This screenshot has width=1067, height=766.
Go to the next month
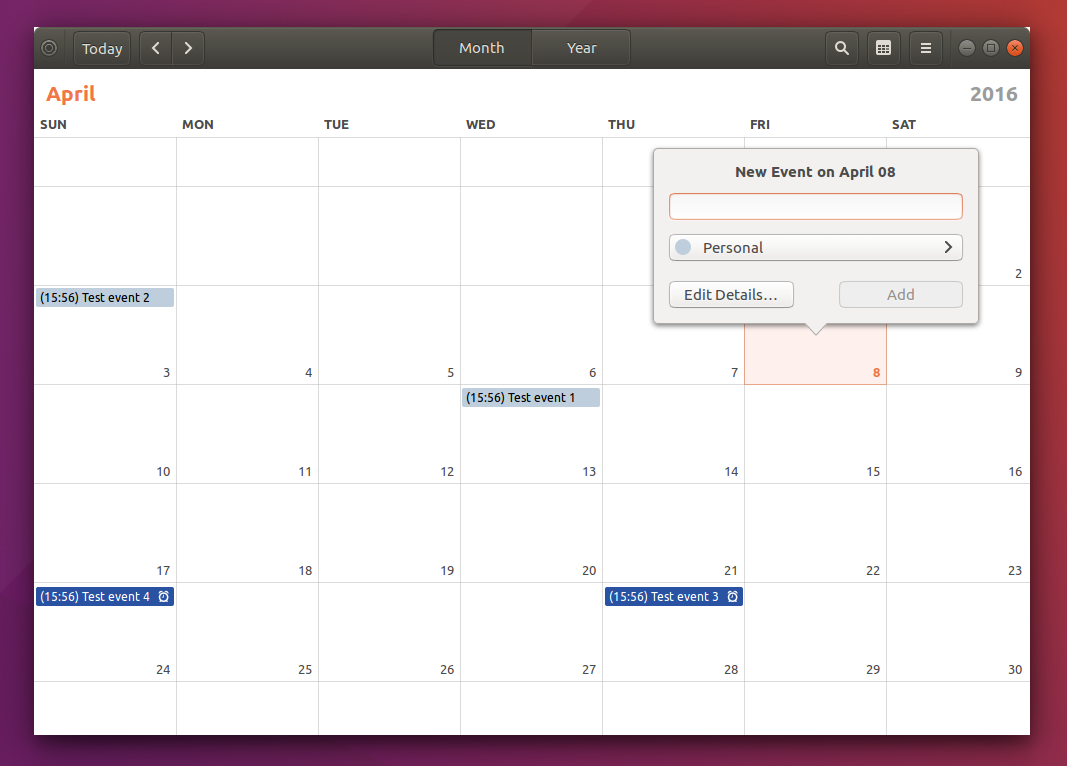pos(188,47)
